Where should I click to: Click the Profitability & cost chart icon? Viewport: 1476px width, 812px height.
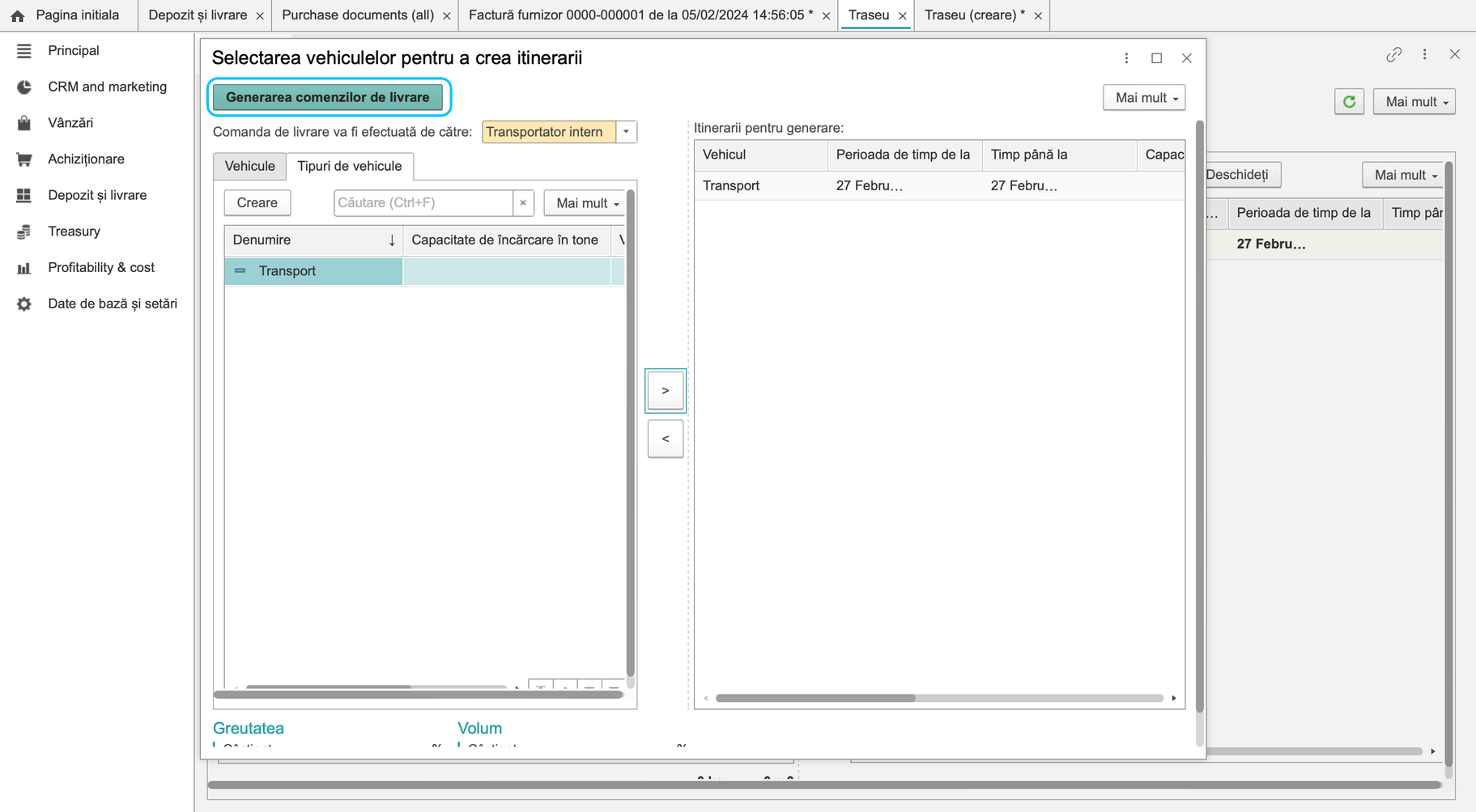pos(24,268)
